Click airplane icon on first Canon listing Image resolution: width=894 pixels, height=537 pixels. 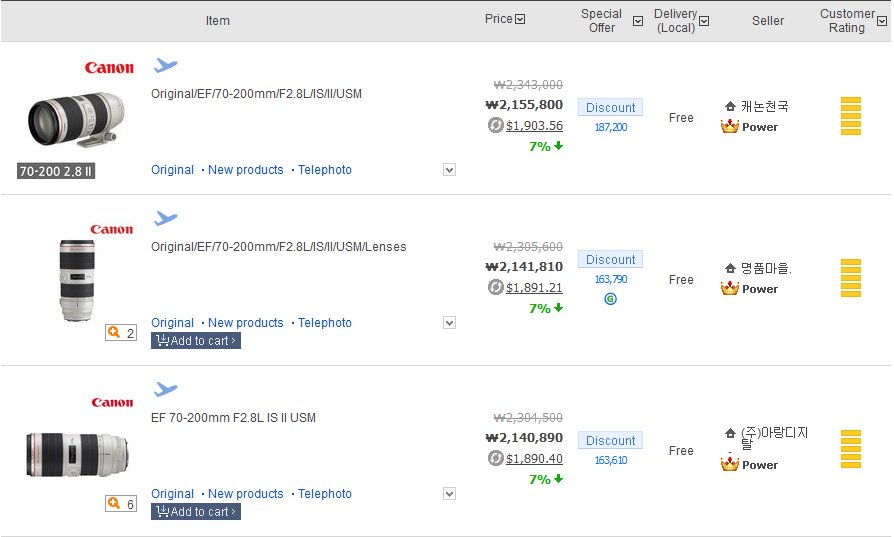point(165,66)
